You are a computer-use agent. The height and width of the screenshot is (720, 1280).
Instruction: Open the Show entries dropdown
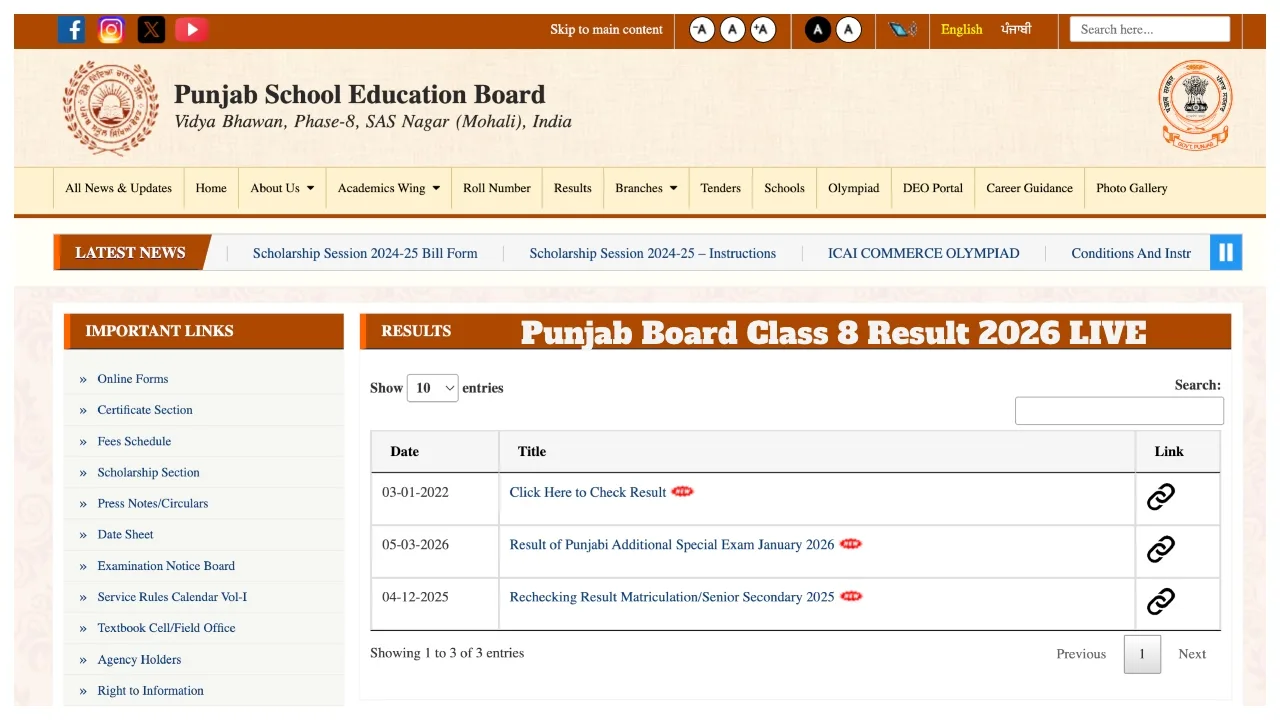pyautogui.click(x=432, y=388)
